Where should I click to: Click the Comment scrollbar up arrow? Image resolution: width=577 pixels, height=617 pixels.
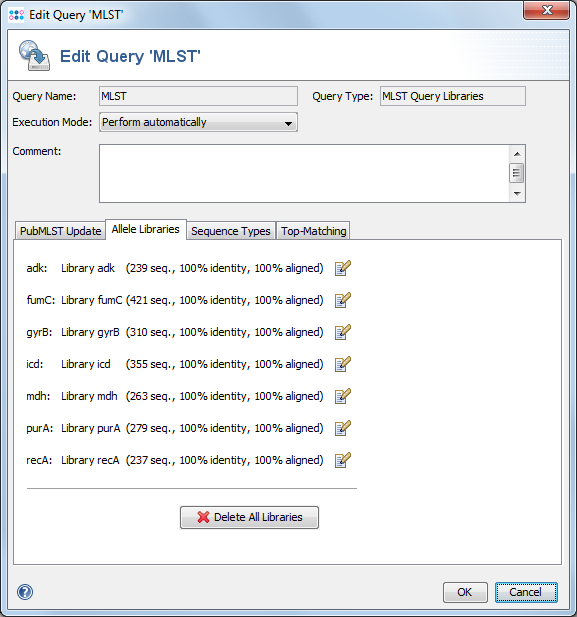[517, 154]
